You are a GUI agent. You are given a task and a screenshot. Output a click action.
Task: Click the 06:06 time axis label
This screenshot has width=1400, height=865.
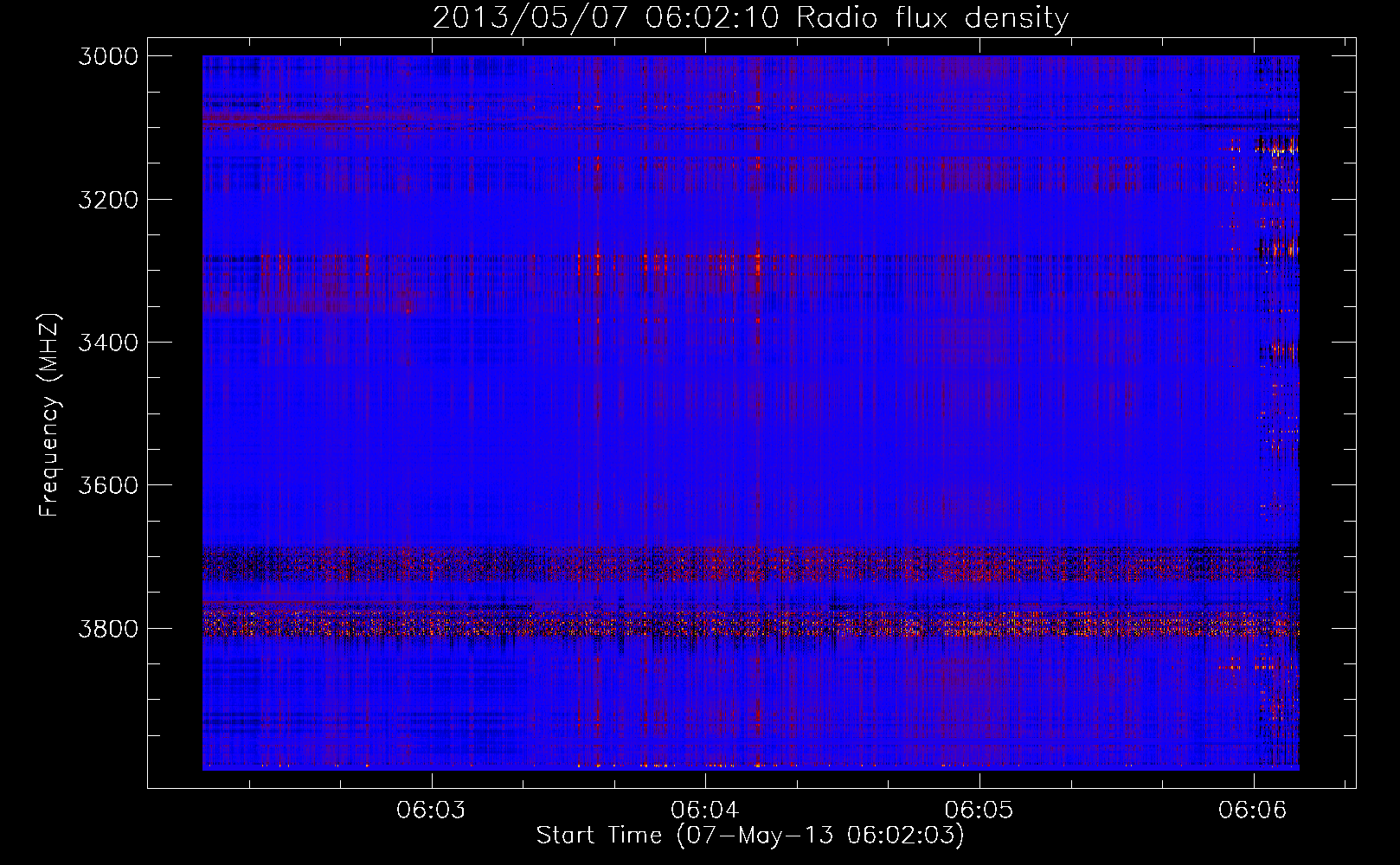(x=1253, y=810)
